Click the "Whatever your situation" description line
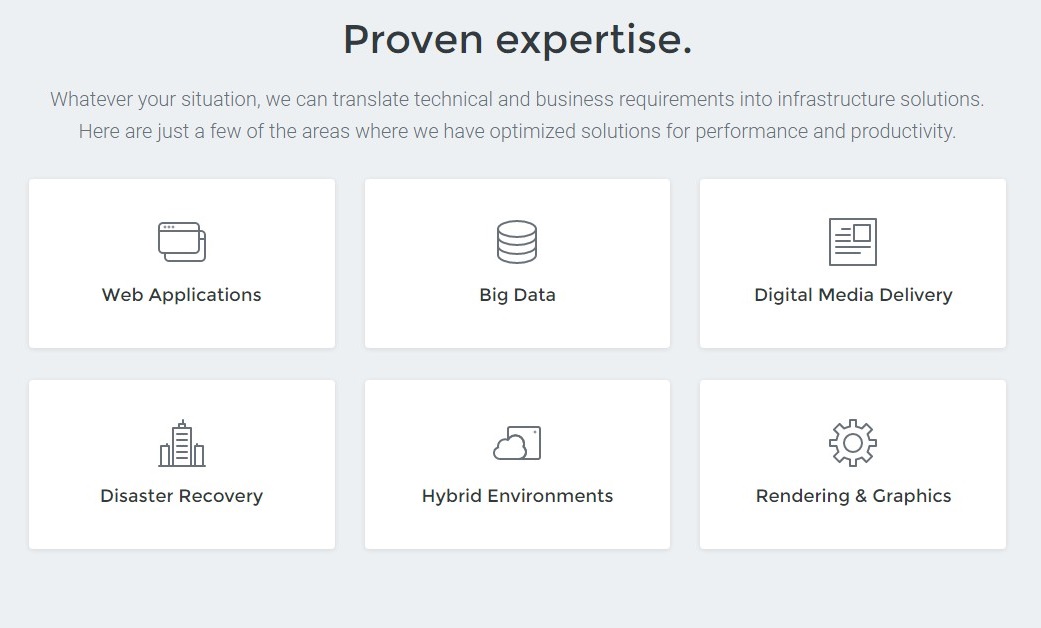The image size is (1041, 628). 517,100
